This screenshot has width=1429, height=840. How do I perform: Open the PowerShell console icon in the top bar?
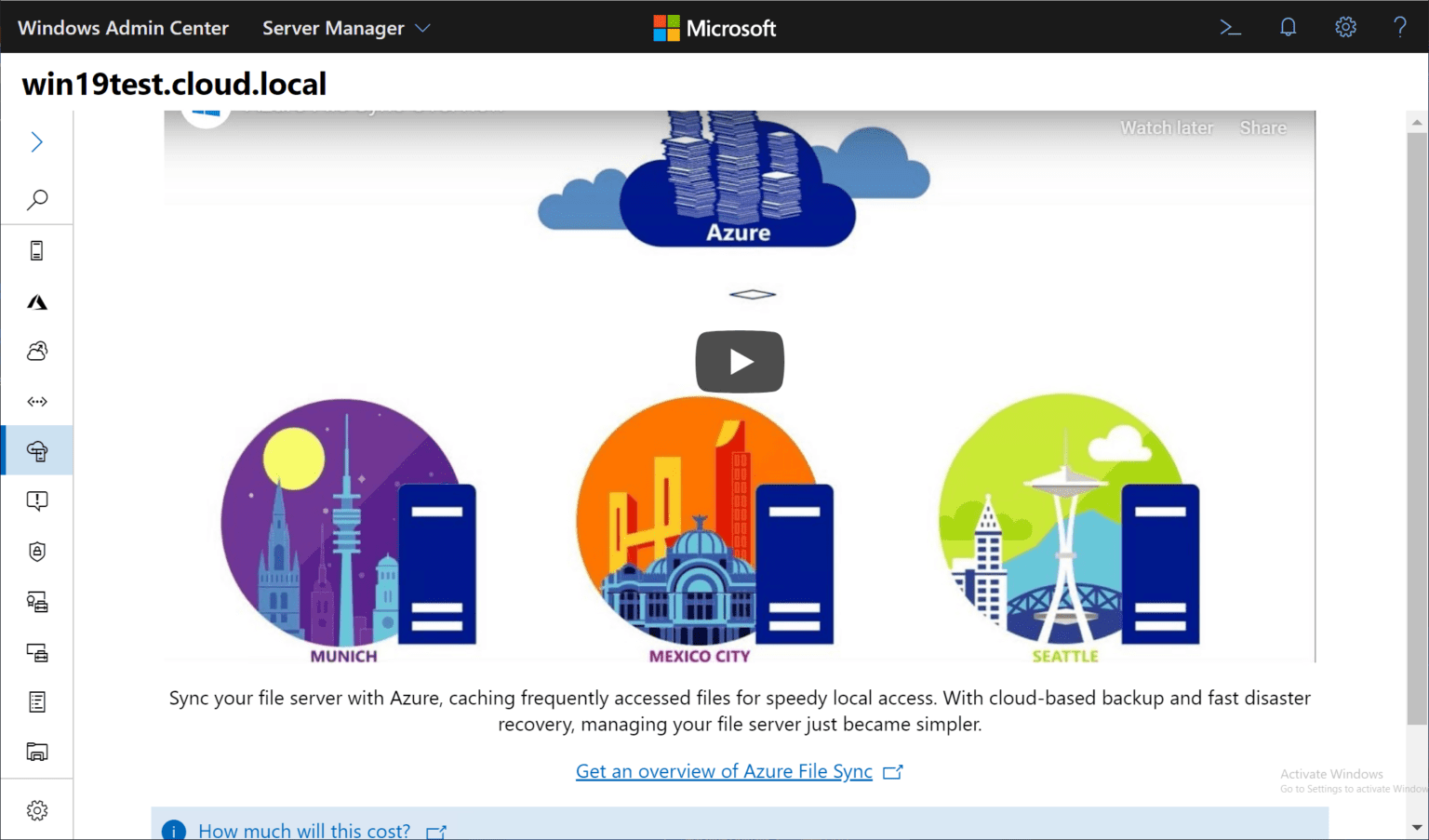[x=1230, y=27]
